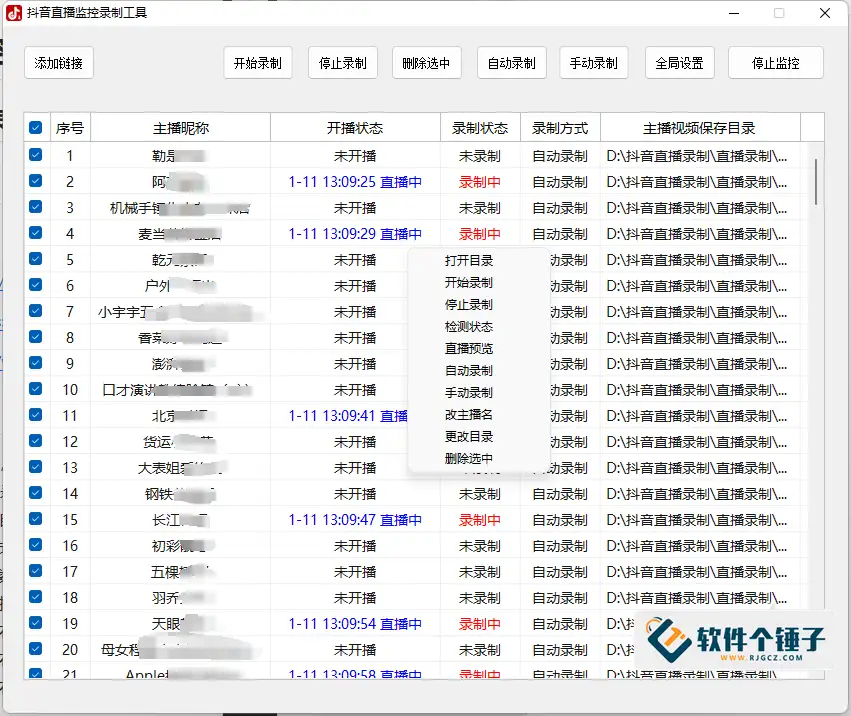Toggle the checkbox for row 4
851x716 pixels.
[36, 233]
